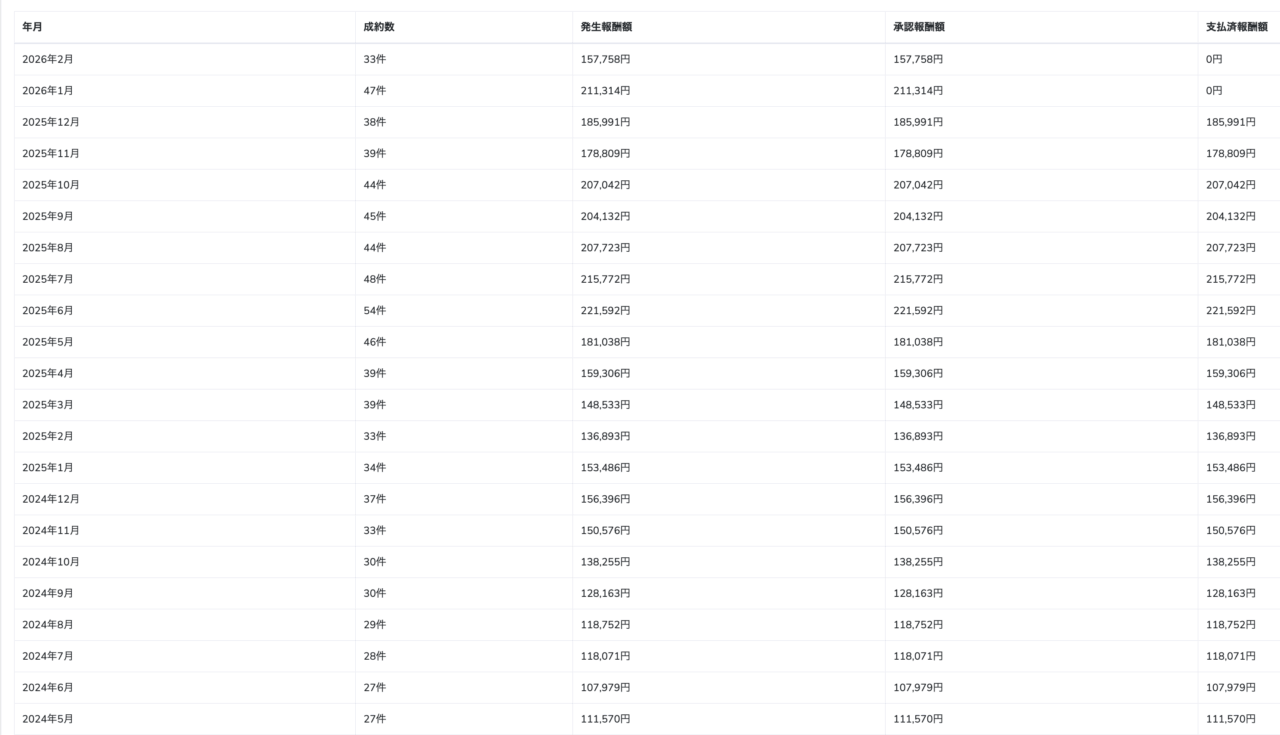Click the 28件 count for 2024年7月
Viewport: 1280px width, 735px height.
coord(375,656)
